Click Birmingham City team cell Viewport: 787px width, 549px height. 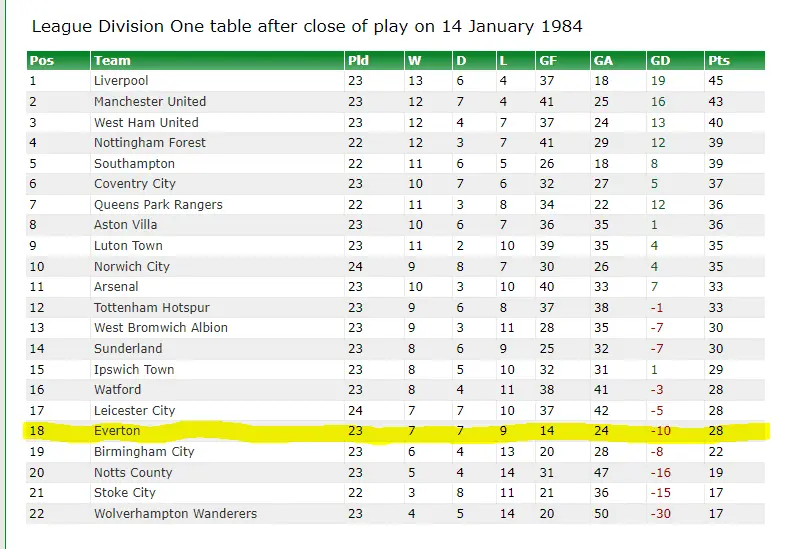tap(144, 452)
